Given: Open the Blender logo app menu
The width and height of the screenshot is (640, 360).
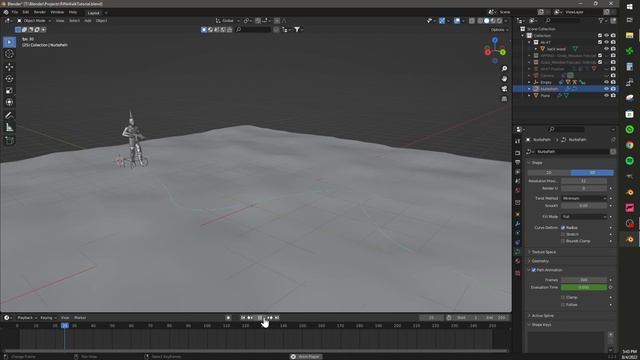Looking at the screenshot, I should pyautogui.click(x=6, y=12).
